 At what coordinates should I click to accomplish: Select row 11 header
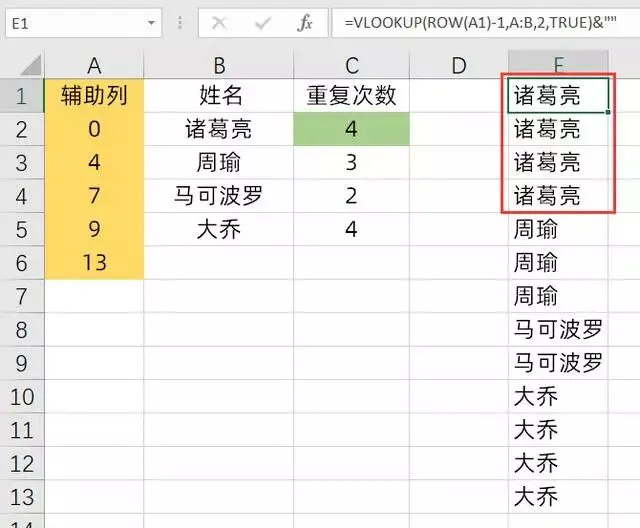coord(22,430)
